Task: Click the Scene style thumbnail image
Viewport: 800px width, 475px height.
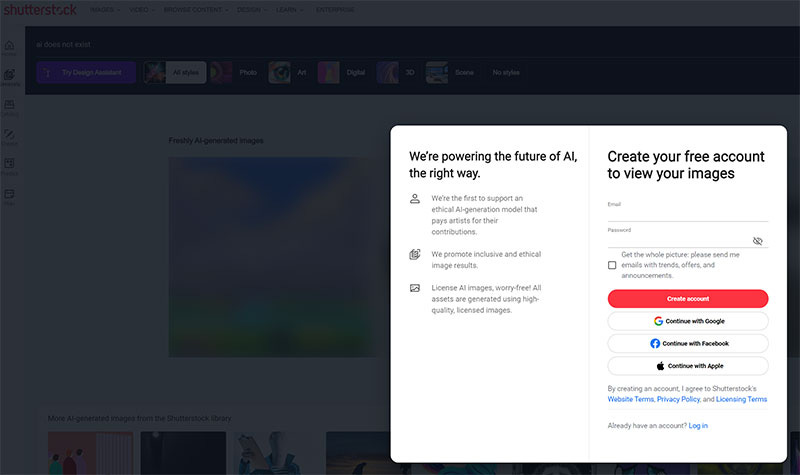Action: click(437, 72)
